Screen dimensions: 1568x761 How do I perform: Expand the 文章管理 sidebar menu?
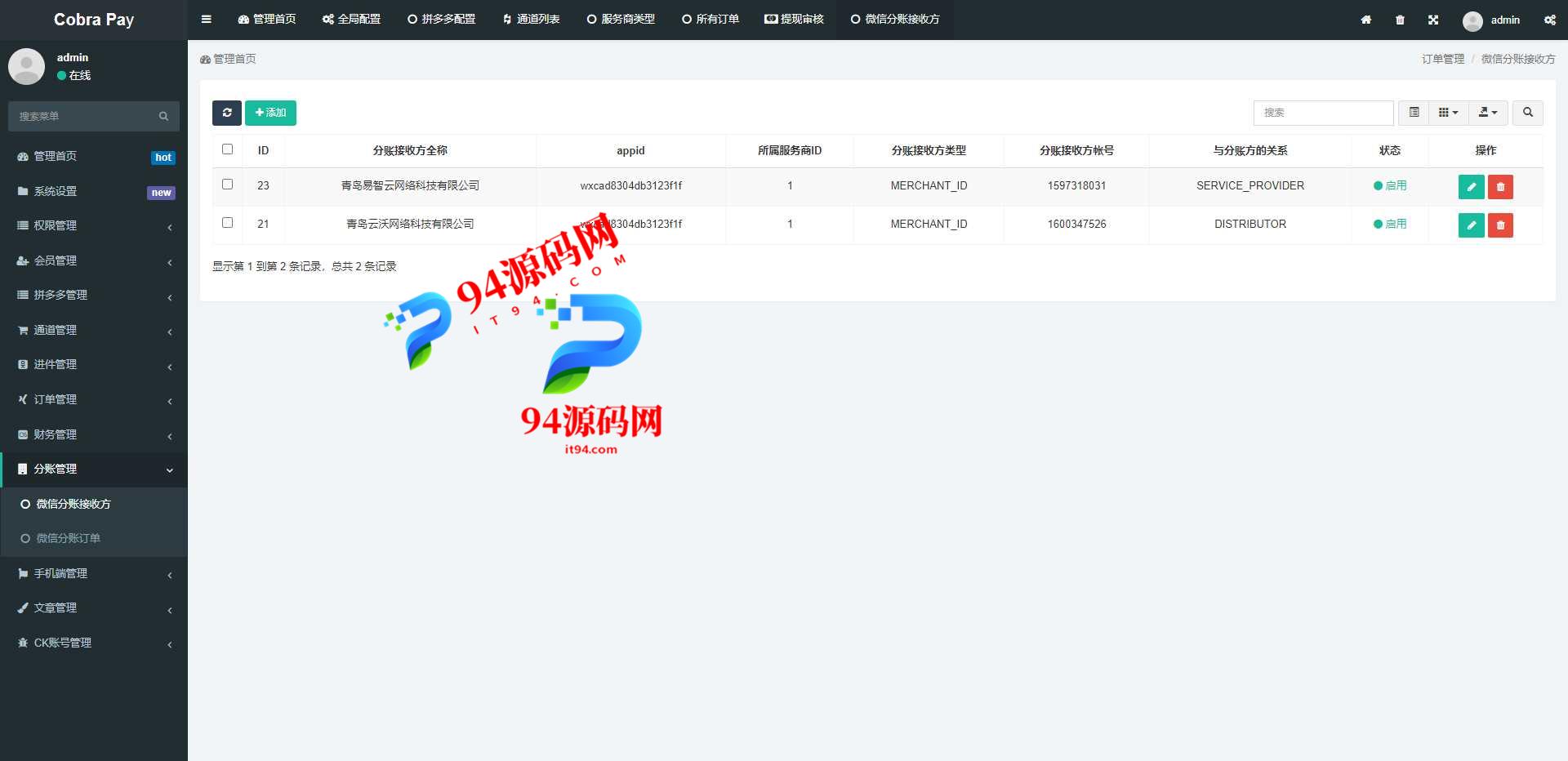click(x=94, y=608)
